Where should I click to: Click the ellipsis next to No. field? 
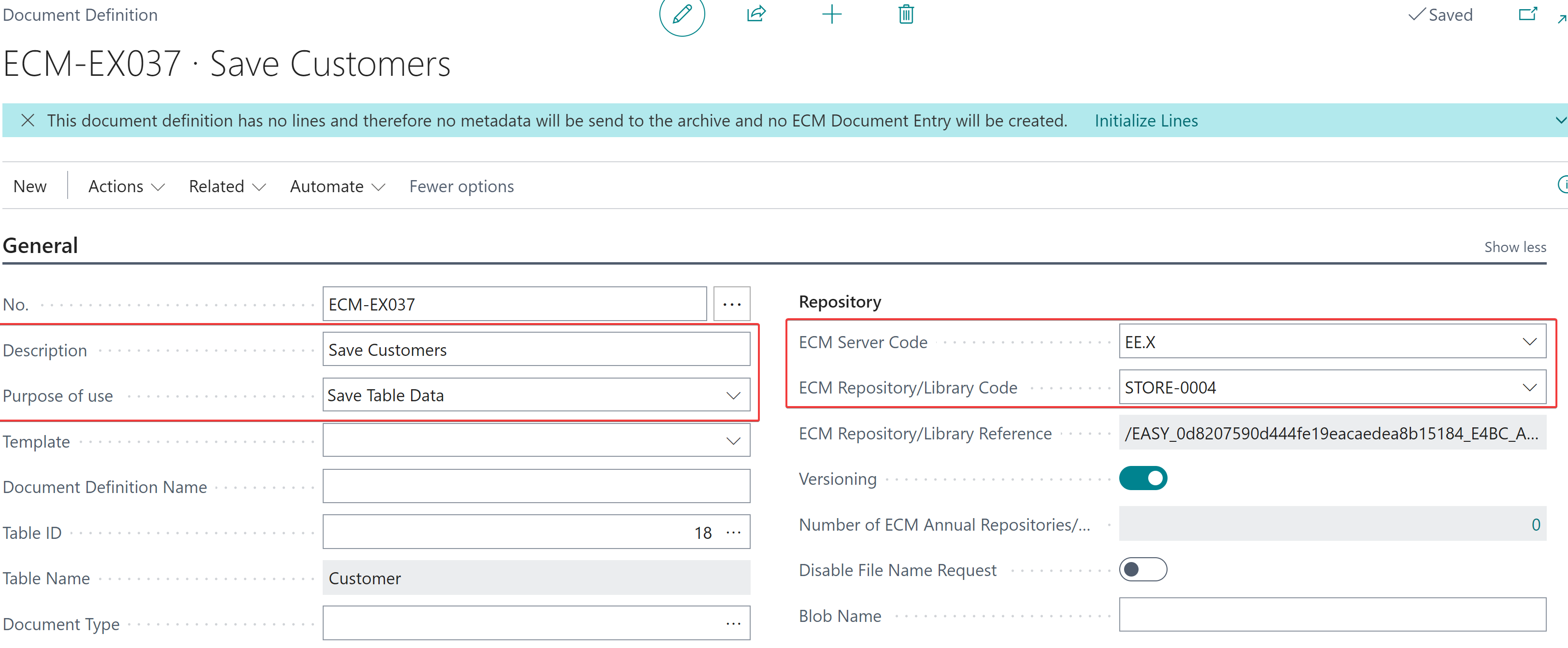732,304
